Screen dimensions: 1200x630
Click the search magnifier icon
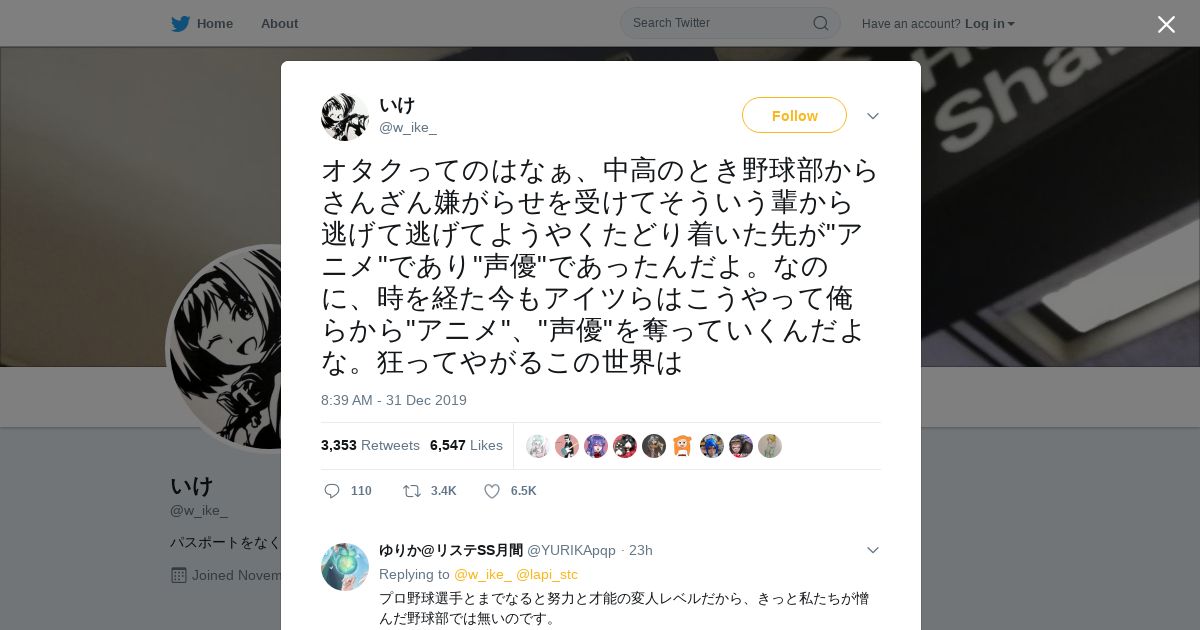coord(820,23)
